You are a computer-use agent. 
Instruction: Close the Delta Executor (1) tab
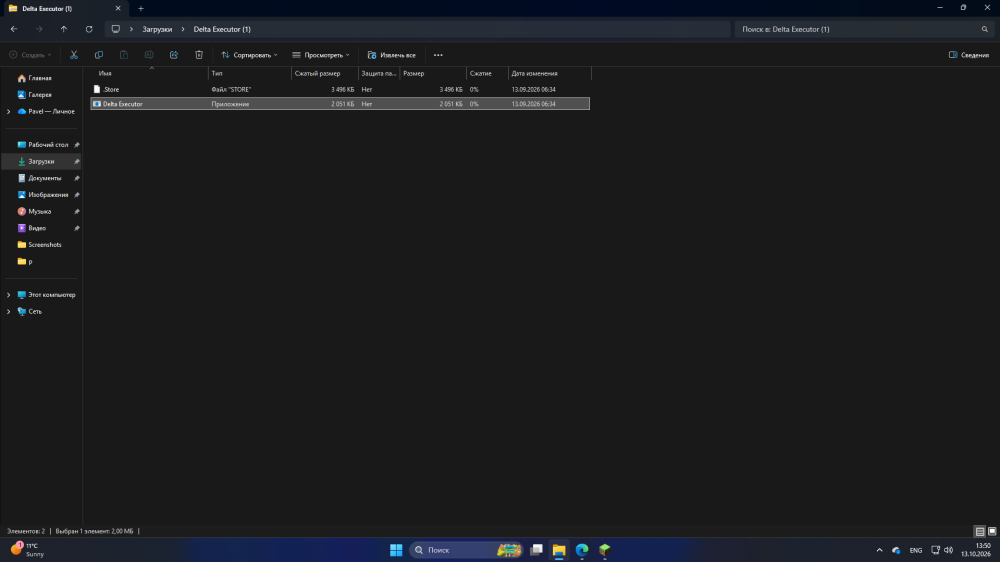118,8
